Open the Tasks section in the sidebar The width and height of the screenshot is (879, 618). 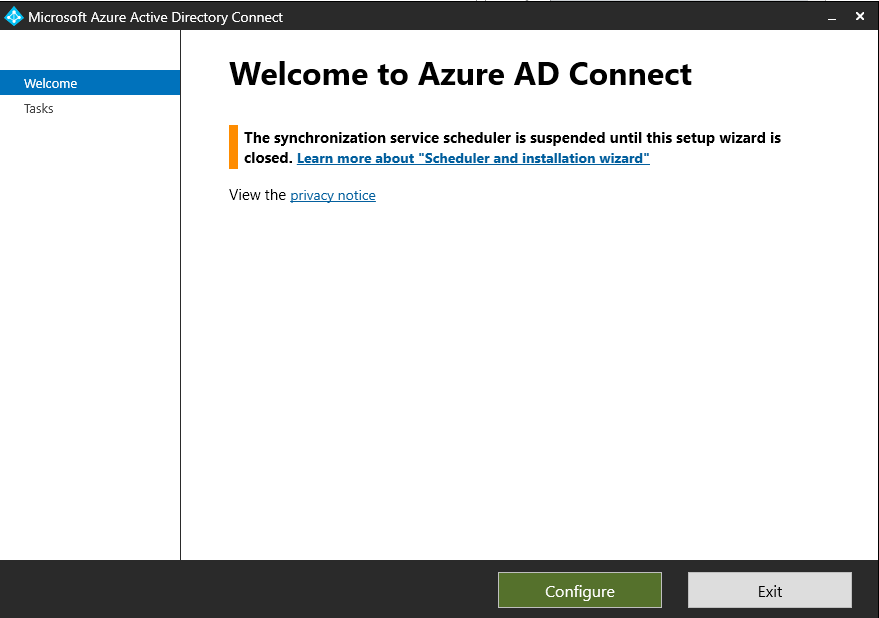(38, 108)
